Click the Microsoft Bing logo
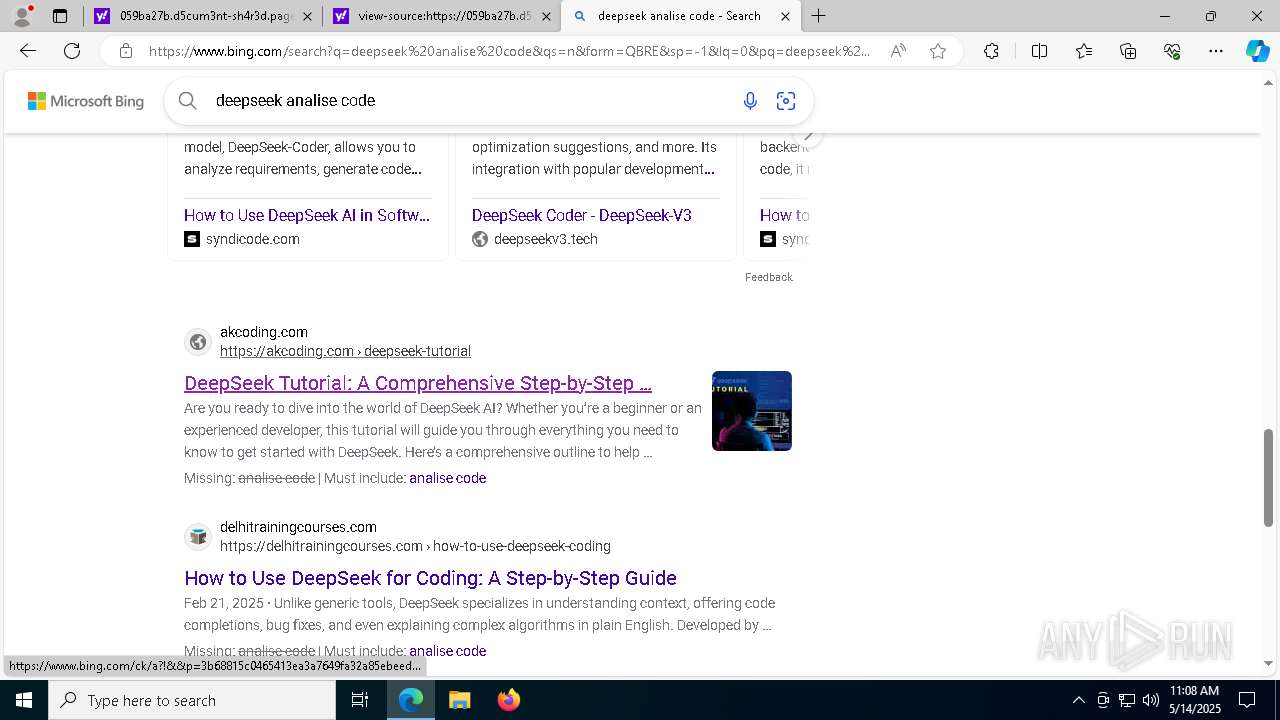The width and height of the screenshot is (1280, 720). tap(86, 101)
